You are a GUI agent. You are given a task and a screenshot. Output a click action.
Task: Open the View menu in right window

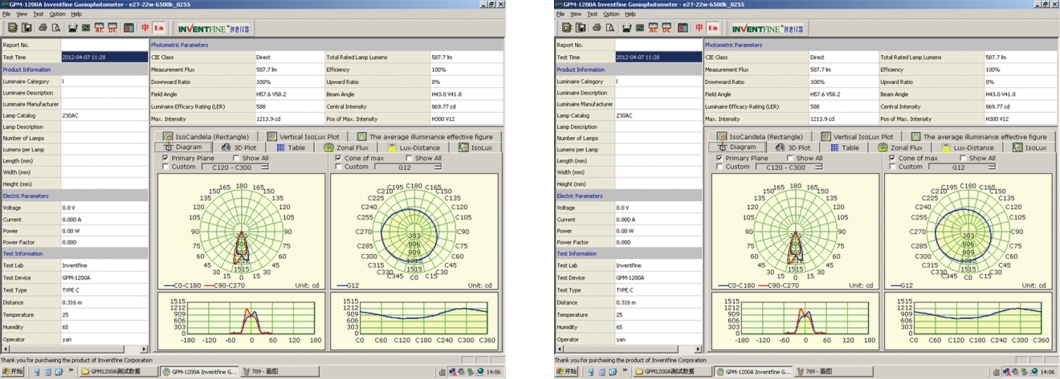[575, 14]
